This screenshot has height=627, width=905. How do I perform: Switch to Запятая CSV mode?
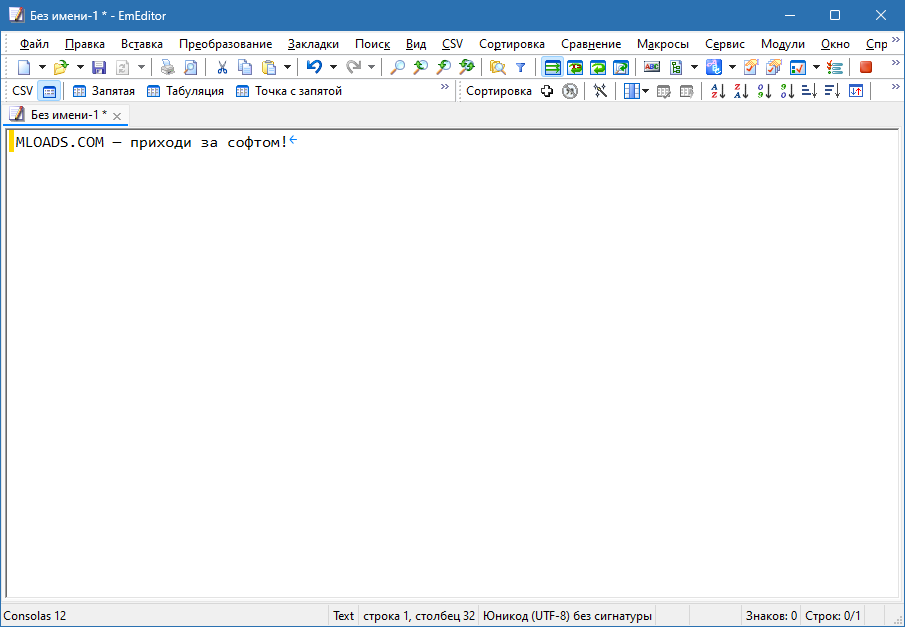(104, 91)
